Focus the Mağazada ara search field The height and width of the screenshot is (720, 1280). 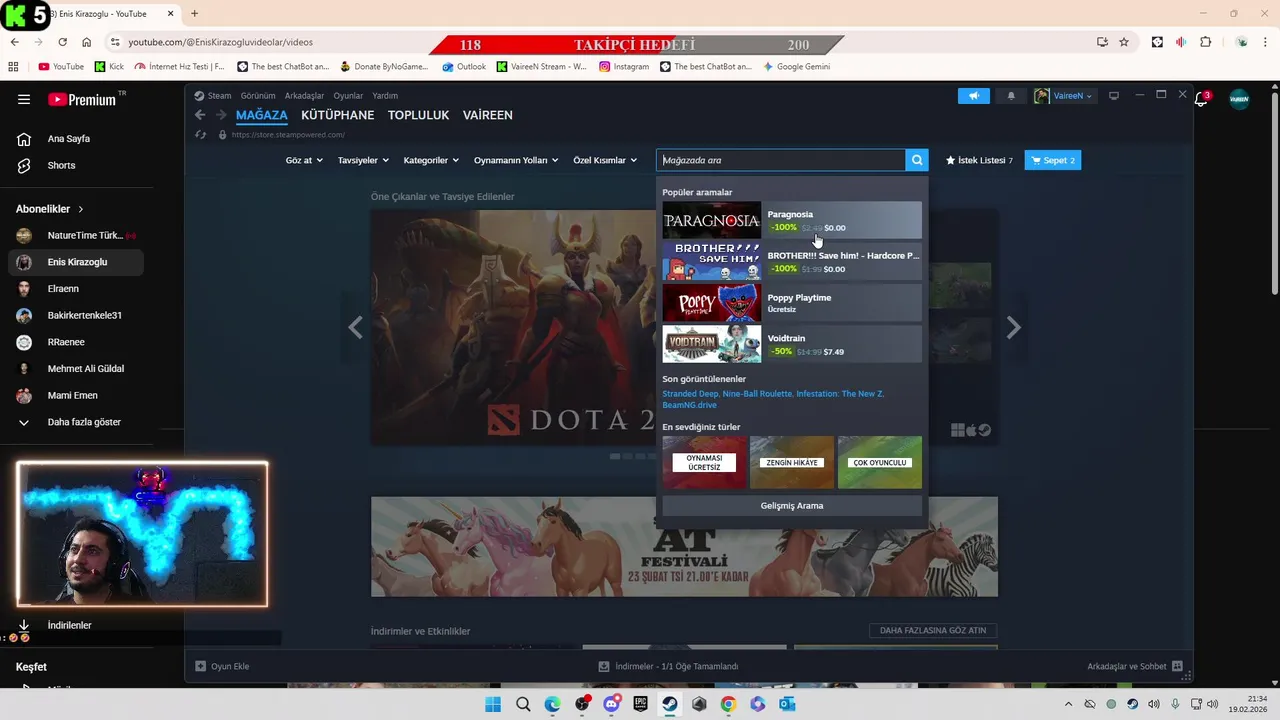click(x=781, y=160)
